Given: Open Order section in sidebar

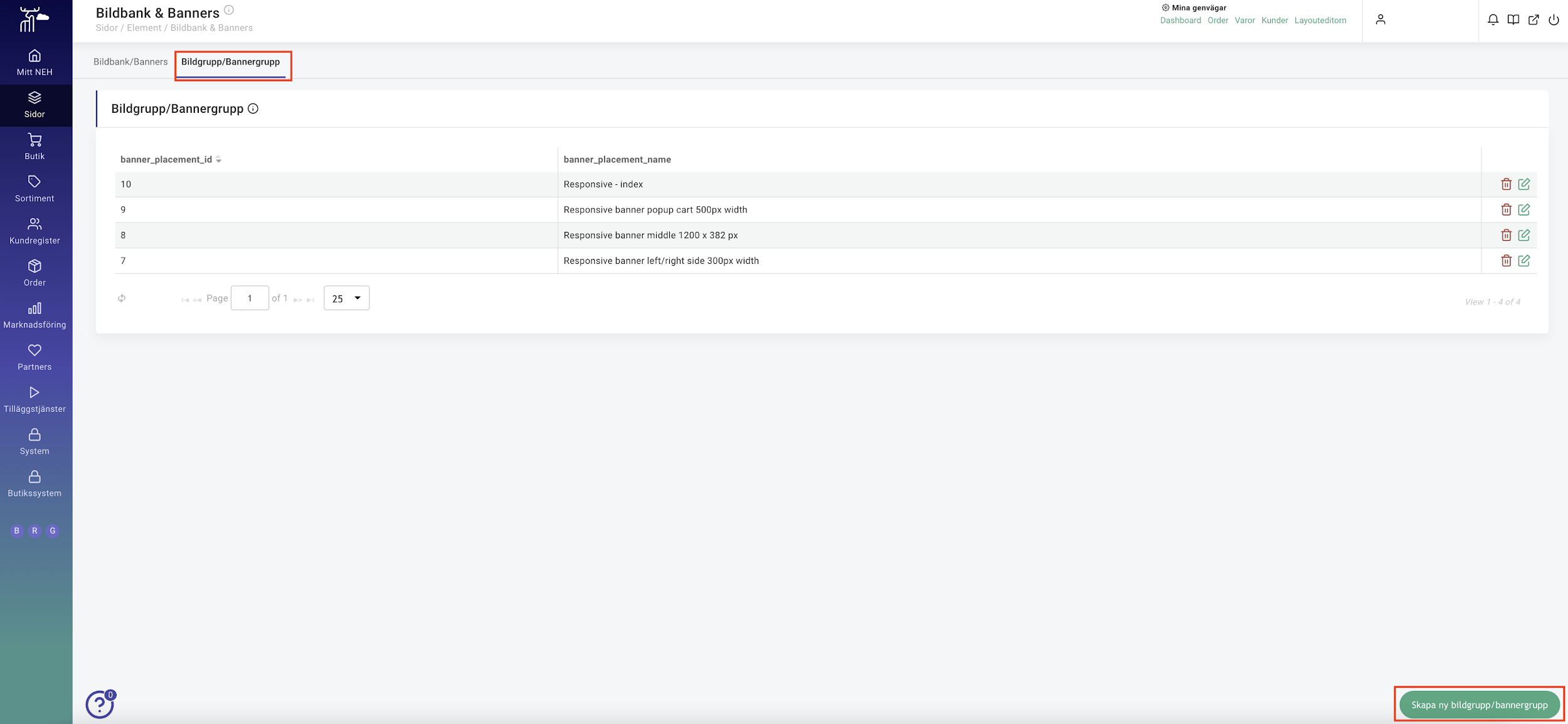Looking at the screenshot, I should click(x=35, y=273).
